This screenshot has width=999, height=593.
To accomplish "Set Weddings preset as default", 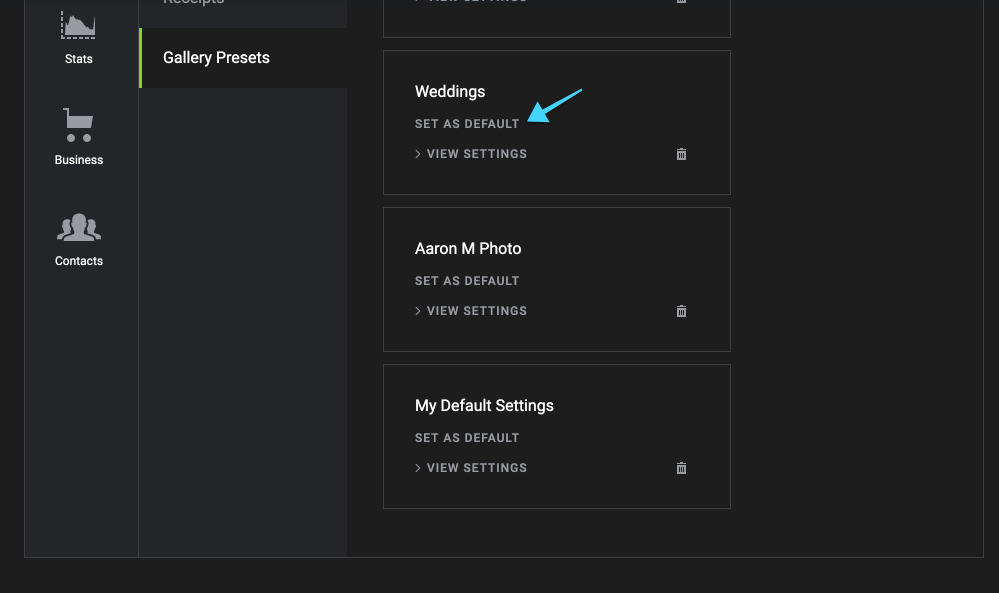I will click(x=467, y=124).
